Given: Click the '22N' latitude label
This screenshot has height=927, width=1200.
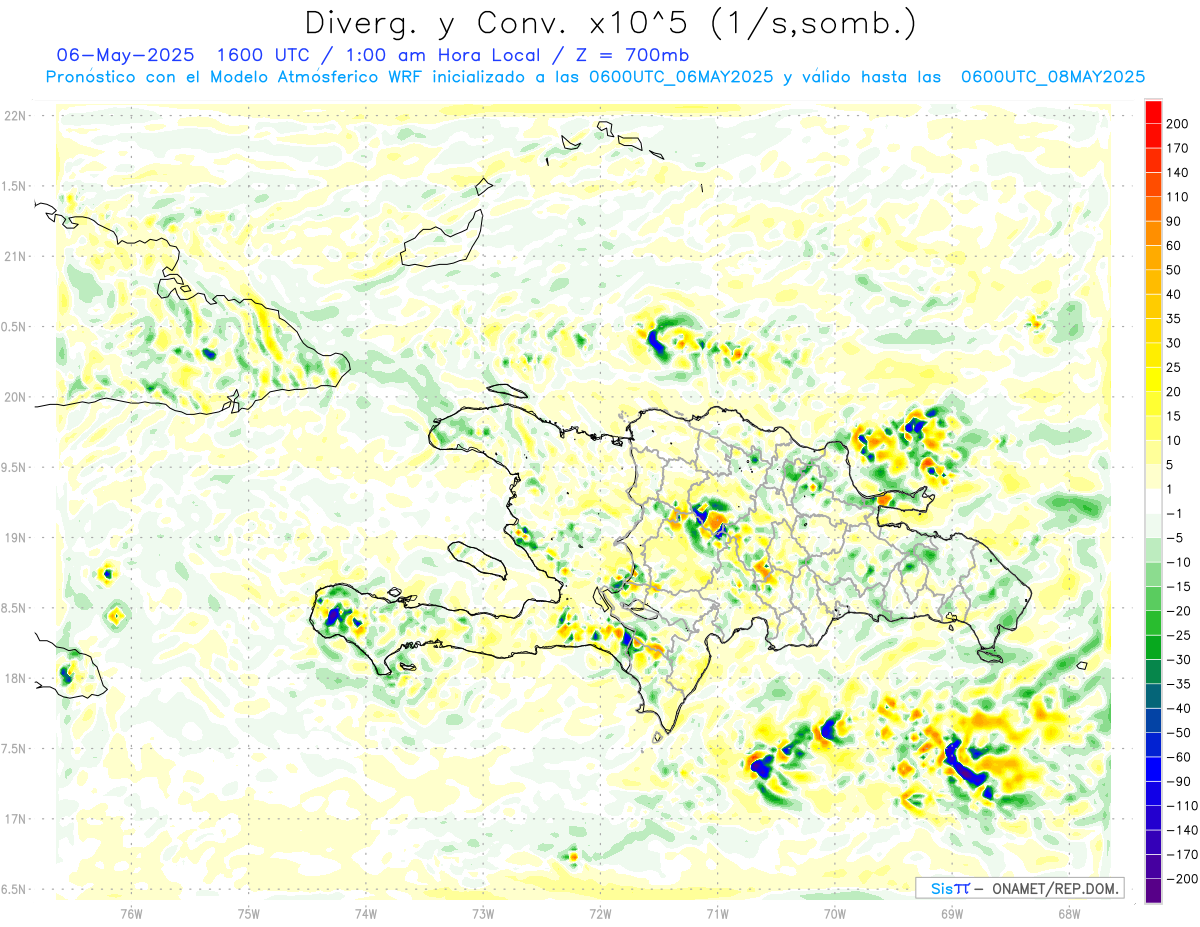Looking at the screenshot, I should click(x=15, y=116).
